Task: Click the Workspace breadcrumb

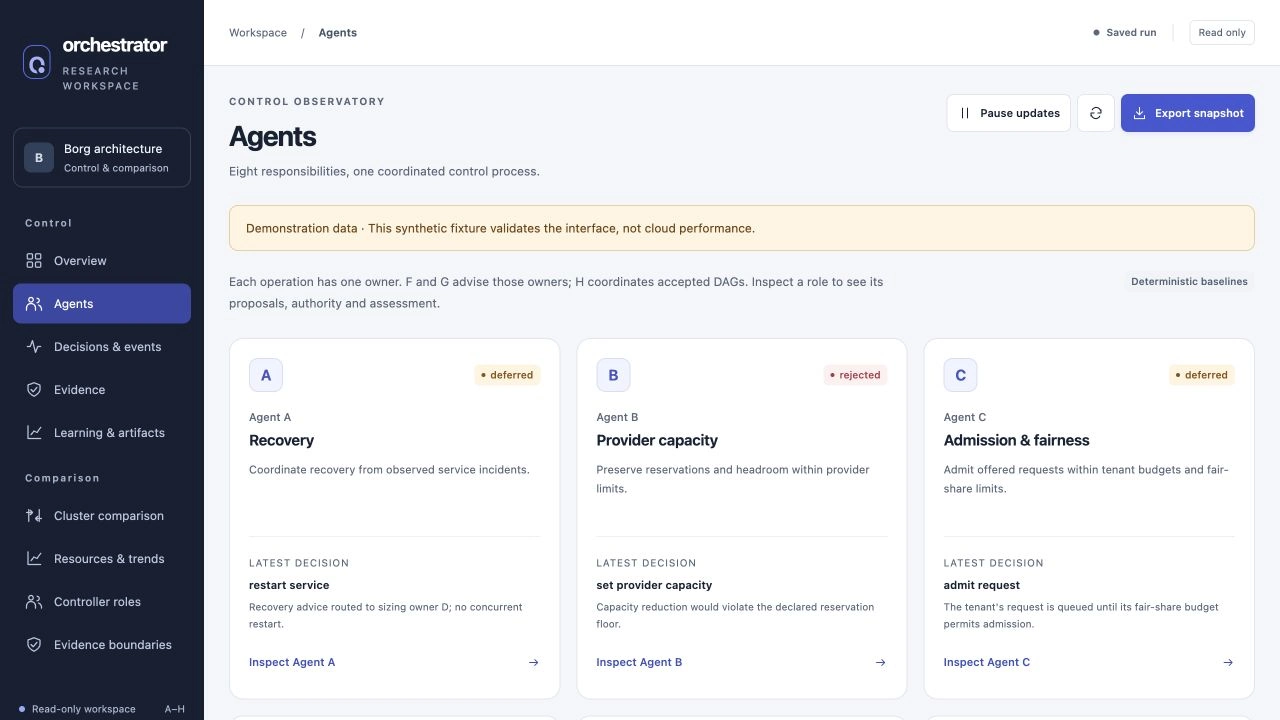Action: (x=258, y=33)
